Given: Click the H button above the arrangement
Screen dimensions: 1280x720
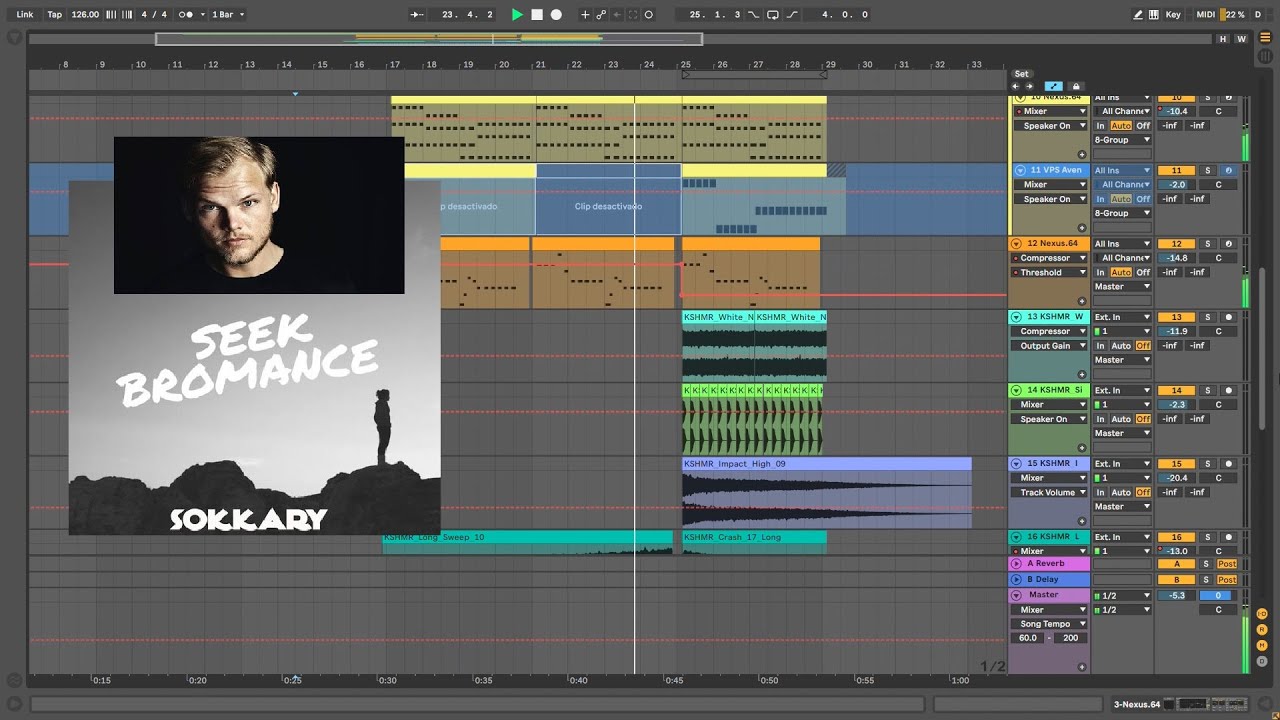Looking at the screenshot, I should click(1223, 39).
